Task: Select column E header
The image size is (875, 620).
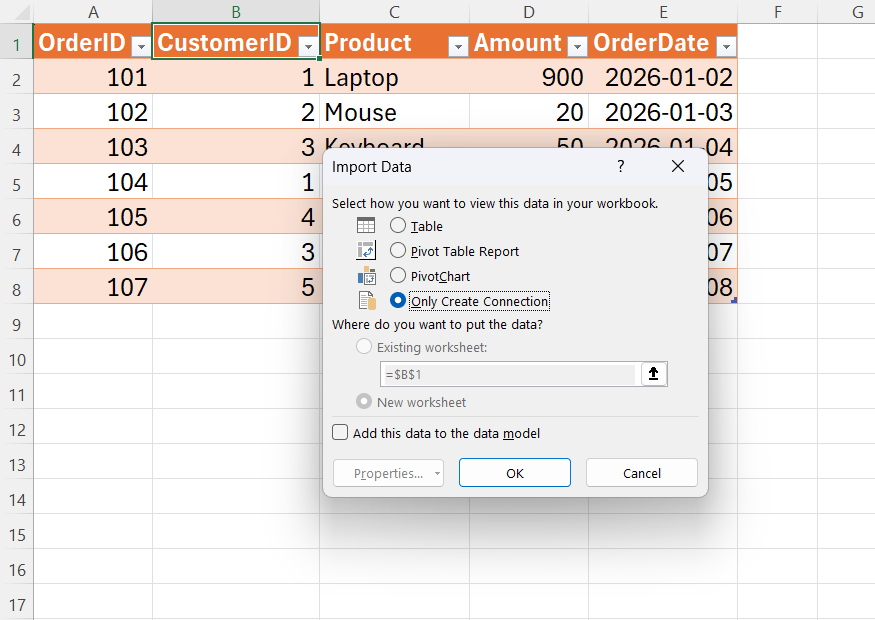Action: [663, 12]
